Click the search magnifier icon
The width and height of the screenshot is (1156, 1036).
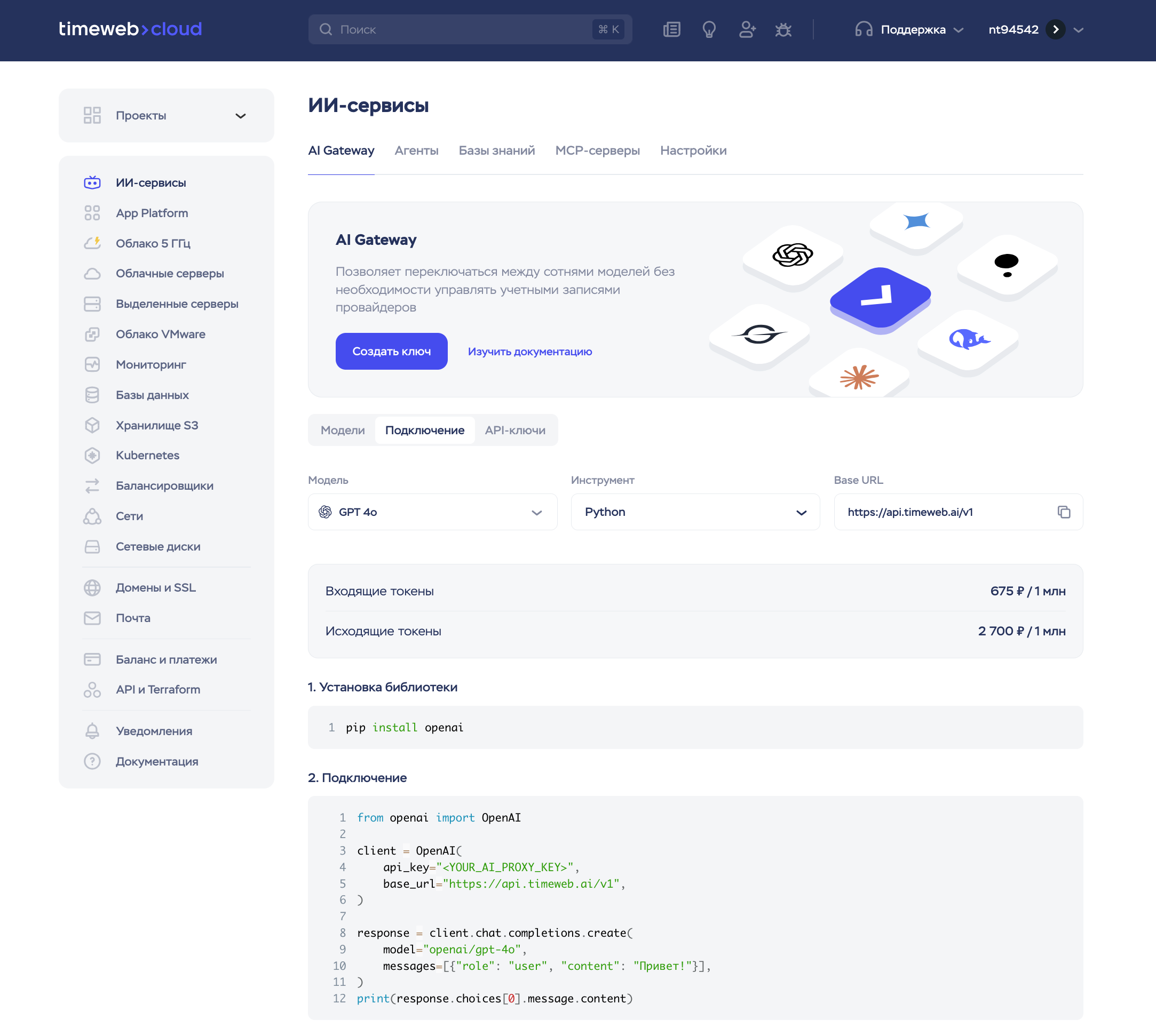pyautogui.click(x=326, y=29)
